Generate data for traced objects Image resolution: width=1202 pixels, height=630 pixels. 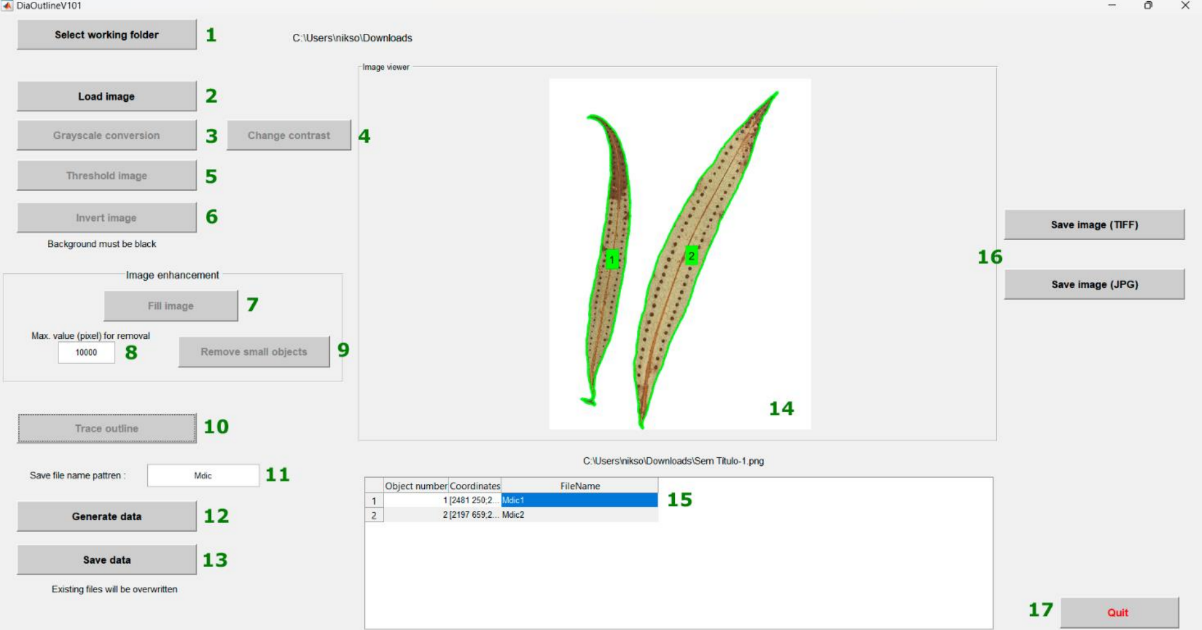pos(105,516)
